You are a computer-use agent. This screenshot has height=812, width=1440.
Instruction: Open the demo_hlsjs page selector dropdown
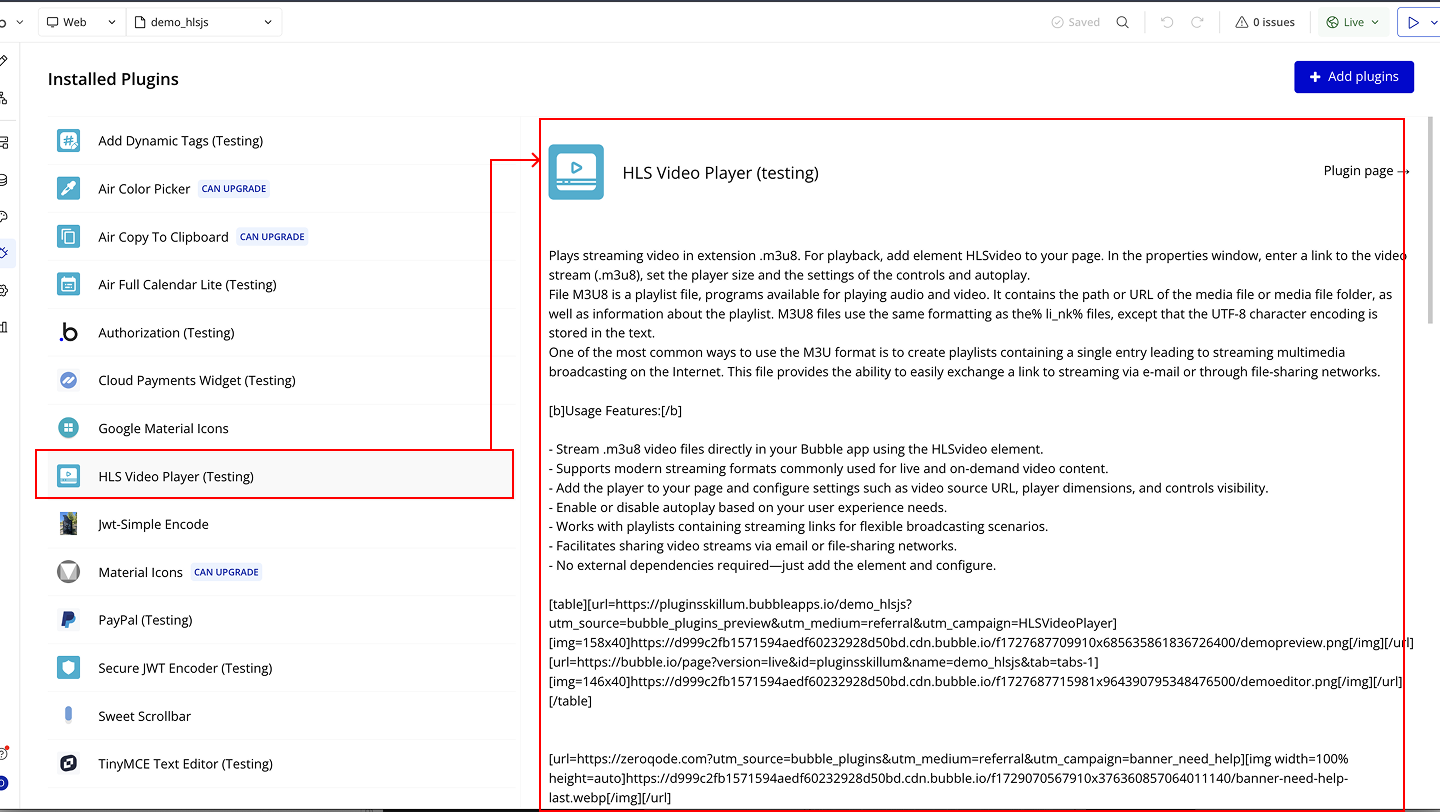tap(204, 22)
